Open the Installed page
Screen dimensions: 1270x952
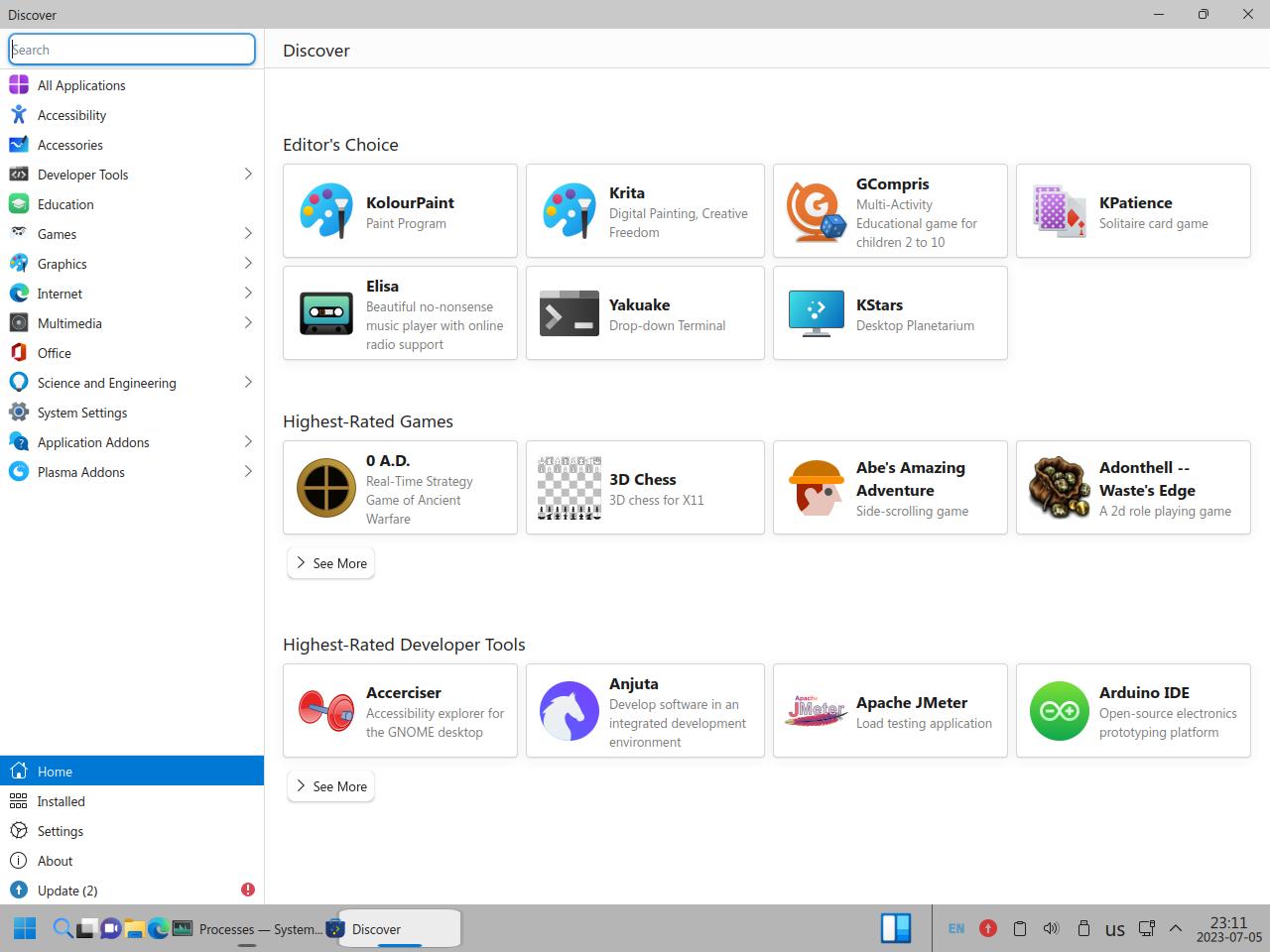point(62,801)
